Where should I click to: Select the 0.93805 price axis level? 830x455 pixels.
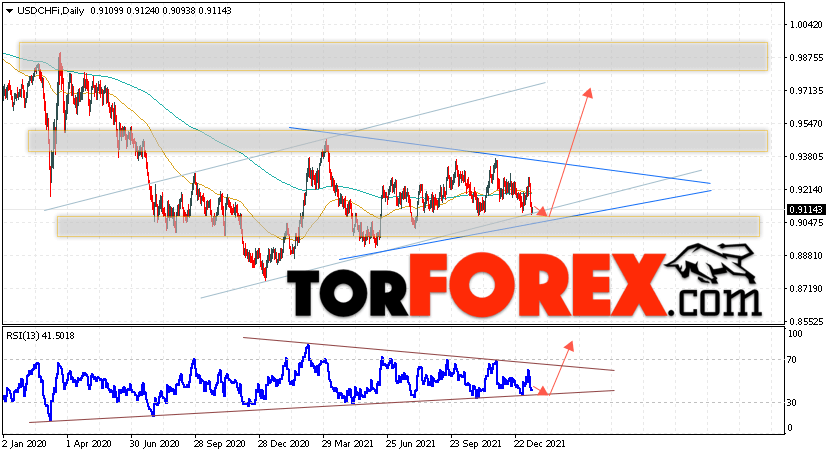(806, 156)
